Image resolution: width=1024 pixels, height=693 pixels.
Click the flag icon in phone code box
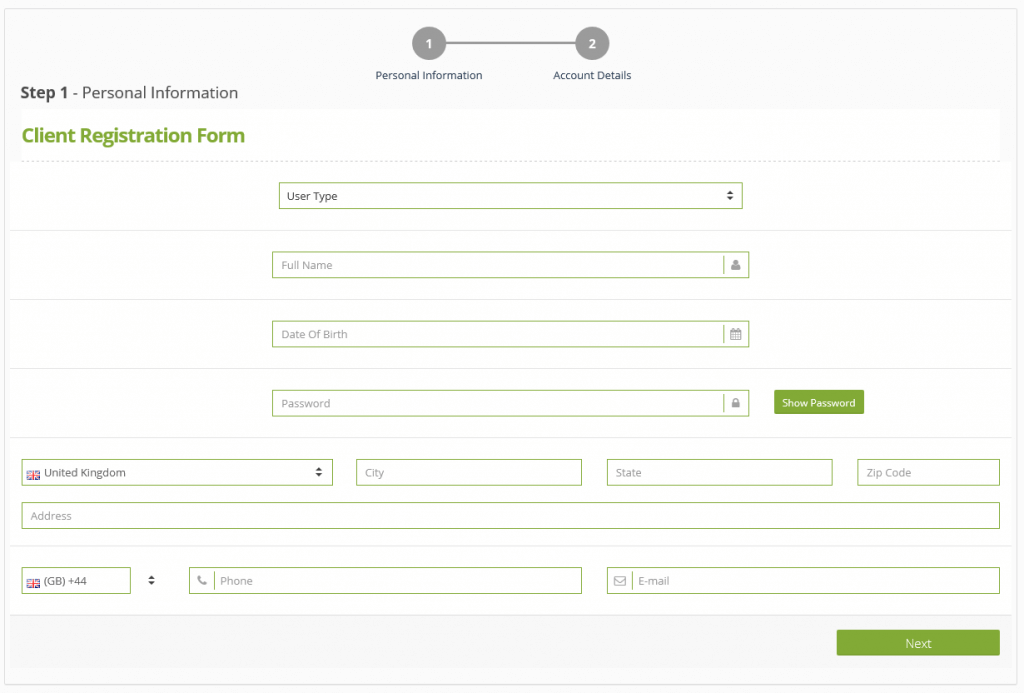click(33, 582)
